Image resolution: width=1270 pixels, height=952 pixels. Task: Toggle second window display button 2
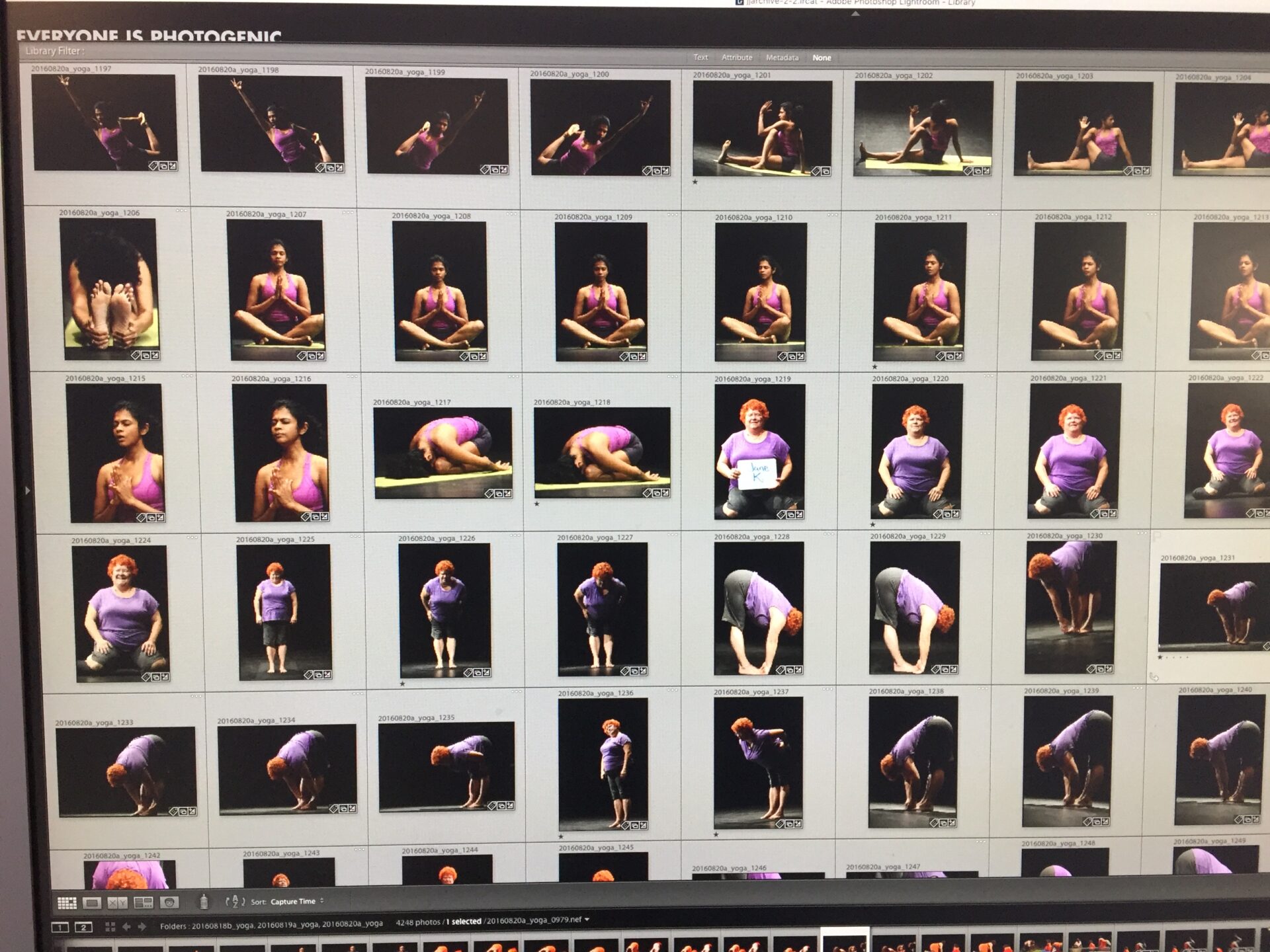83,928
